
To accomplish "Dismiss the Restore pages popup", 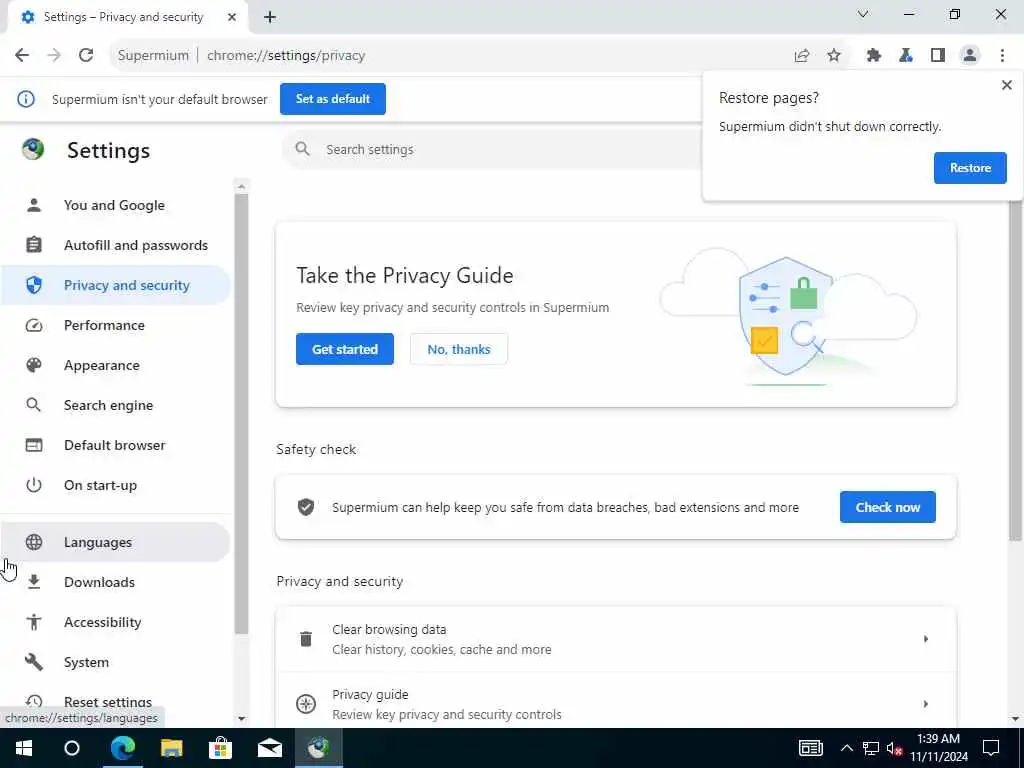I will point(1006,85).
